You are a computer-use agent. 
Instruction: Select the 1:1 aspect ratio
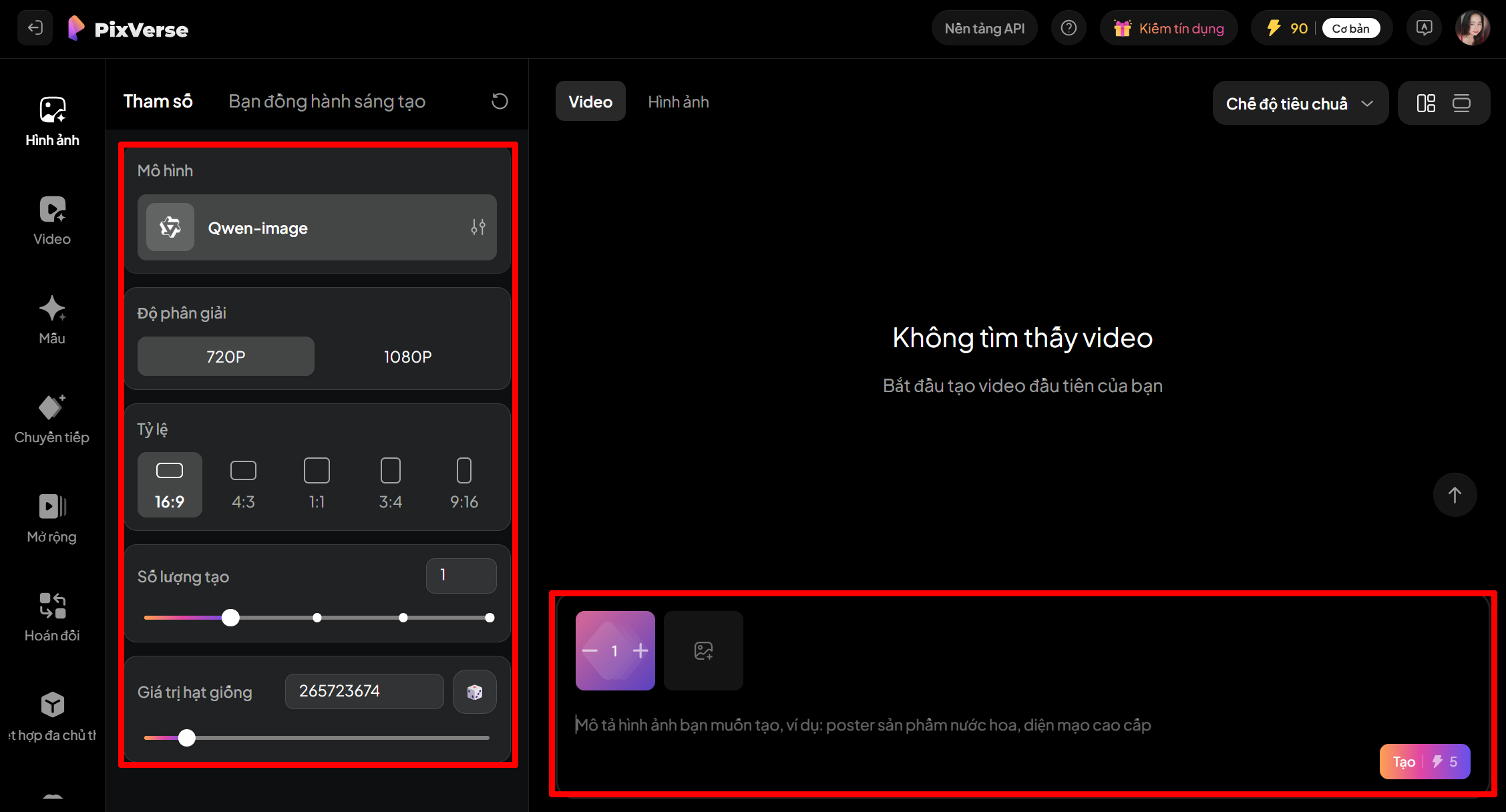[x=317, y=484]
